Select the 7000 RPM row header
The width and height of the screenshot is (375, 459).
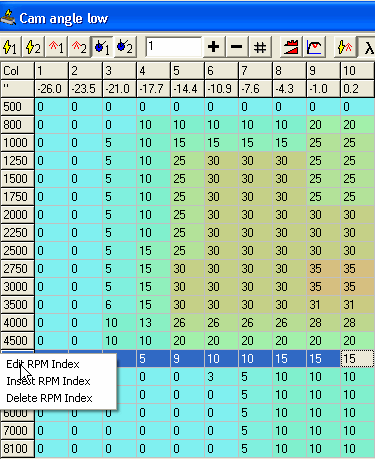pos(17,431)
